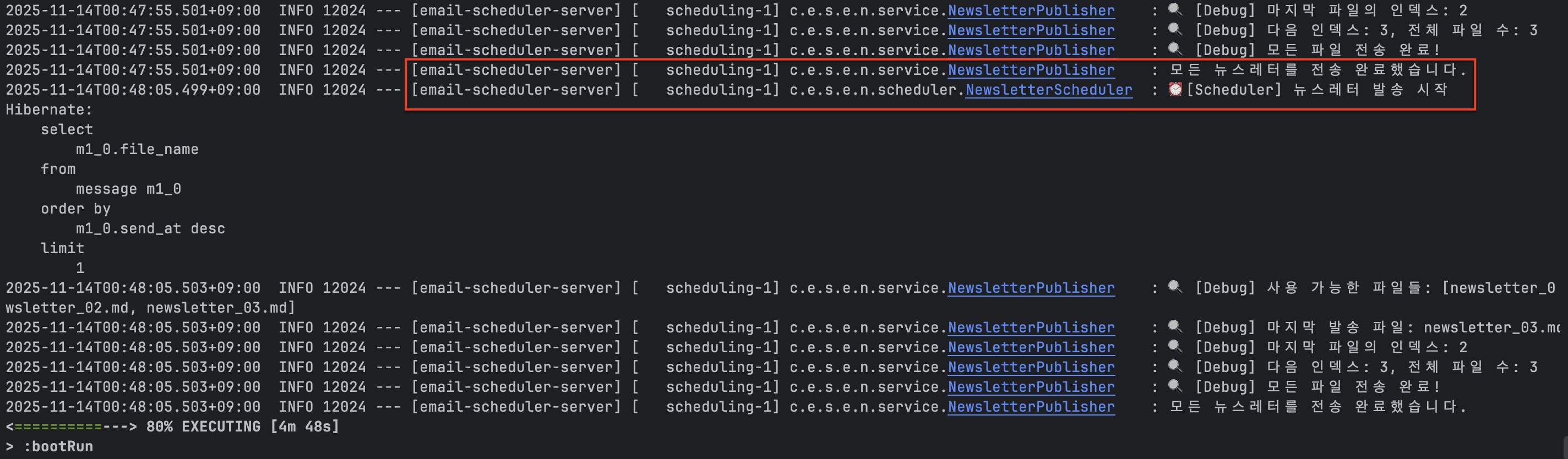Click magnifier icon on 00:47:55 '마지막 파일의 인덱스' line
The width and height of the screenshot is (1568, 459).
click(1175, 10)
